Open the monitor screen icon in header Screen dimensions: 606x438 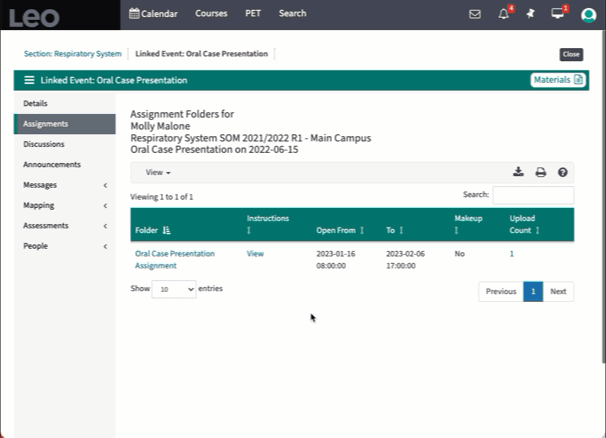point(557,14)
